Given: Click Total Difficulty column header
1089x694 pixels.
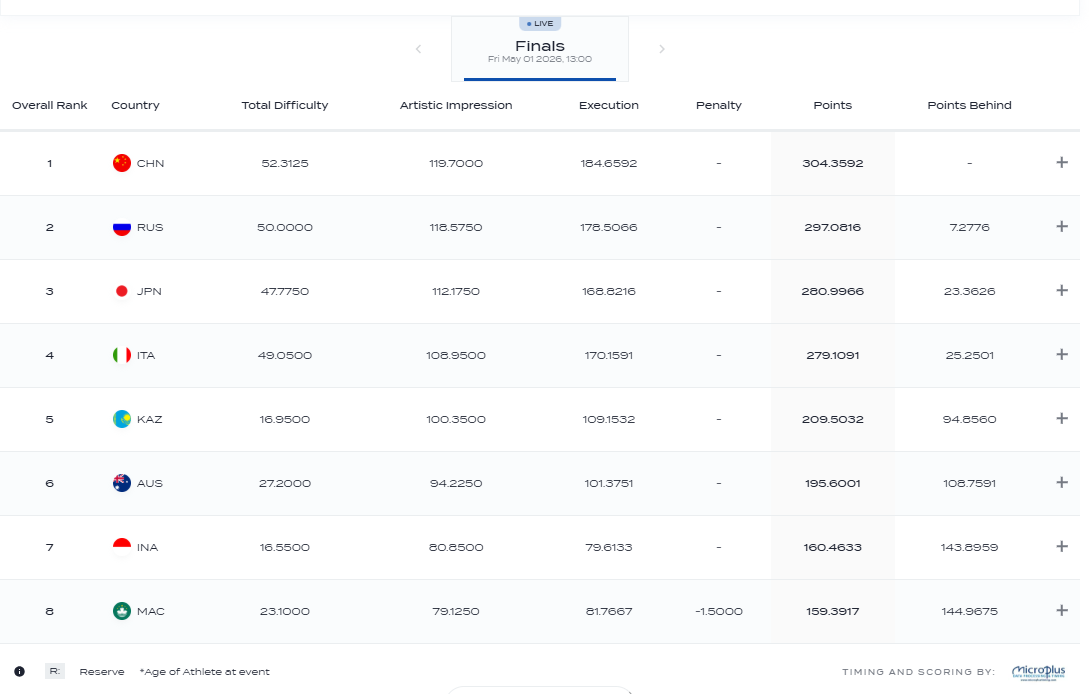Looking at the screenshot, I should [x=285, y=105].
